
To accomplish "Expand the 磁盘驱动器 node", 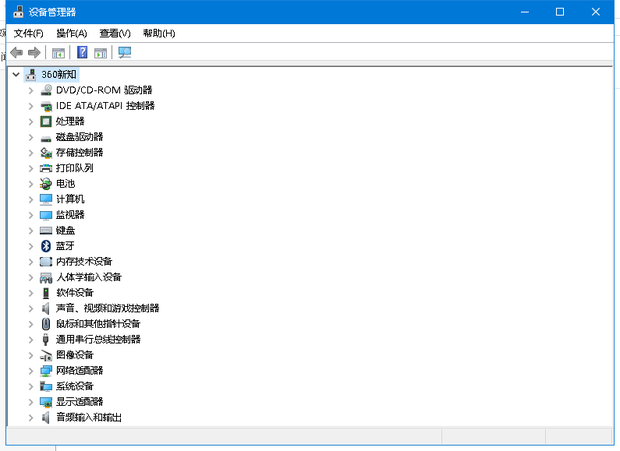I will 31,137.
